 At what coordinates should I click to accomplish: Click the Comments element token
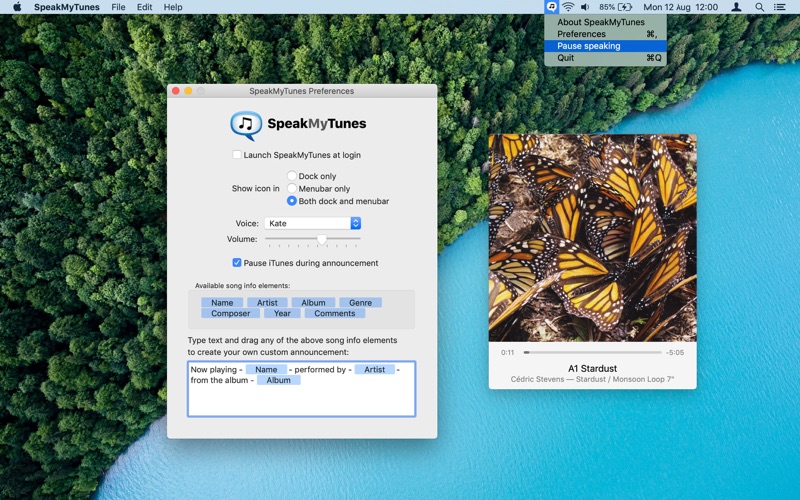point(335,313)
